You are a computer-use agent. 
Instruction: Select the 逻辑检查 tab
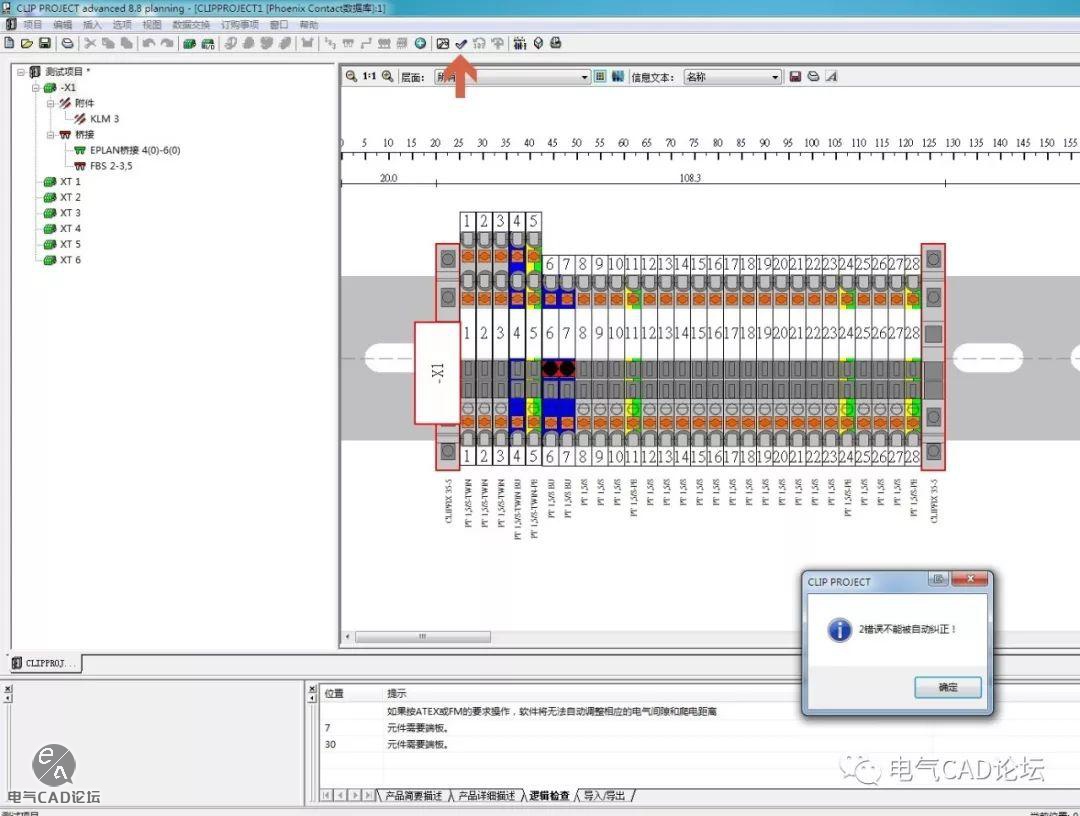[549, 796]
